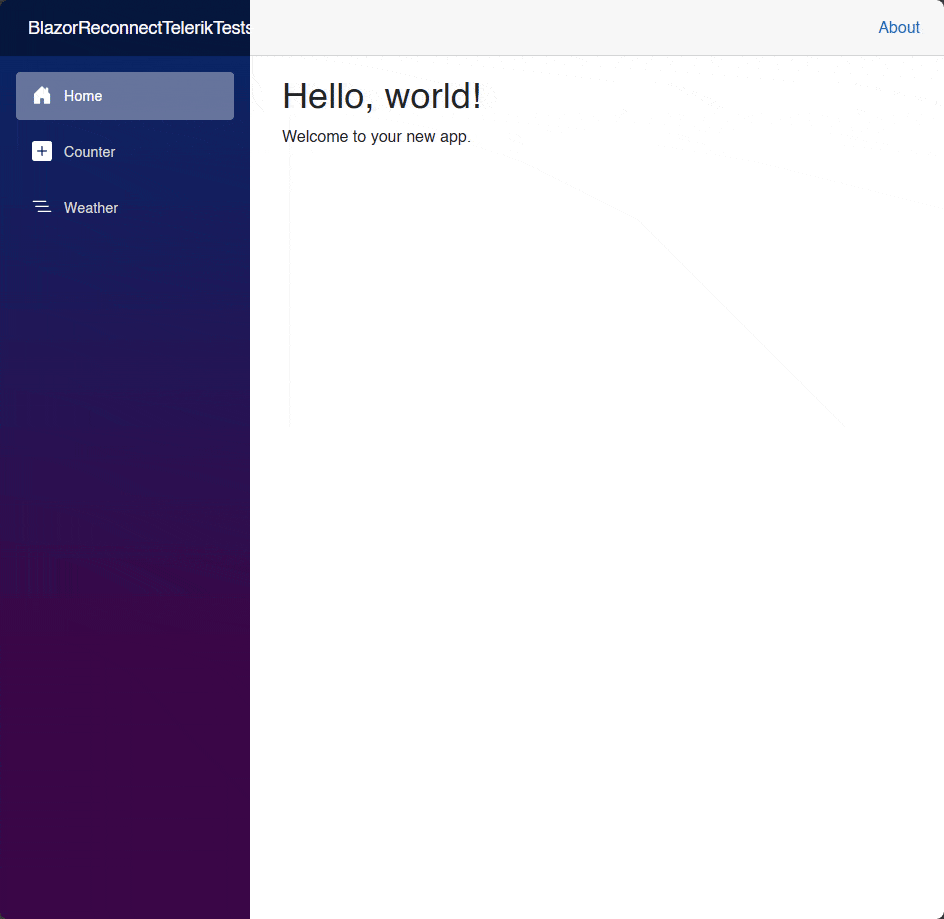Click the icon on the active navigation item
This screenshot has height=919, width=944.
click(x=42, y=95)
